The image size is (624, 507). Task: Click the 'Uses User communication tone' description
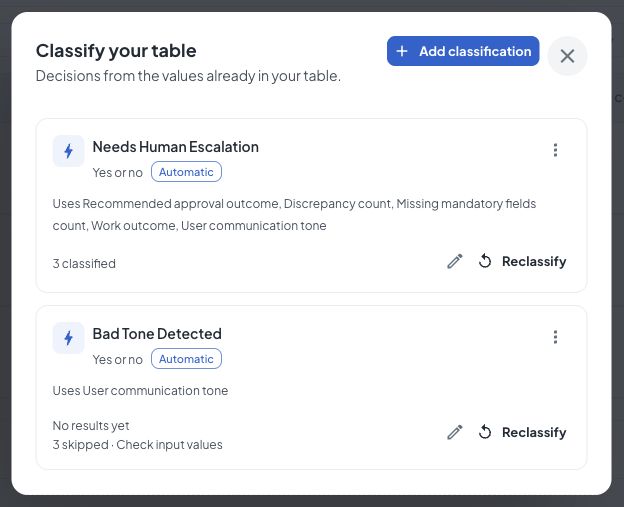click(x=140, y=391)
